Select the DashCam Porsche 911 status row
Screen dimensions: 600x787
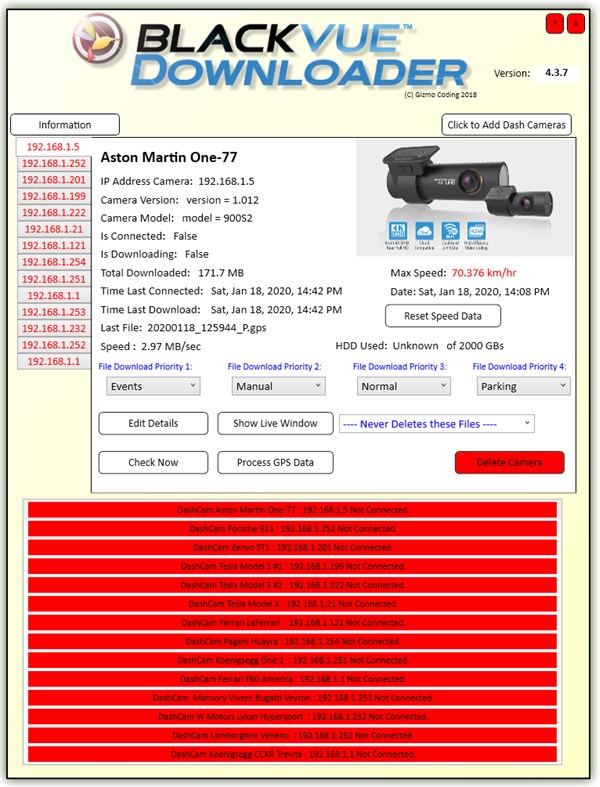pos(292,529)
